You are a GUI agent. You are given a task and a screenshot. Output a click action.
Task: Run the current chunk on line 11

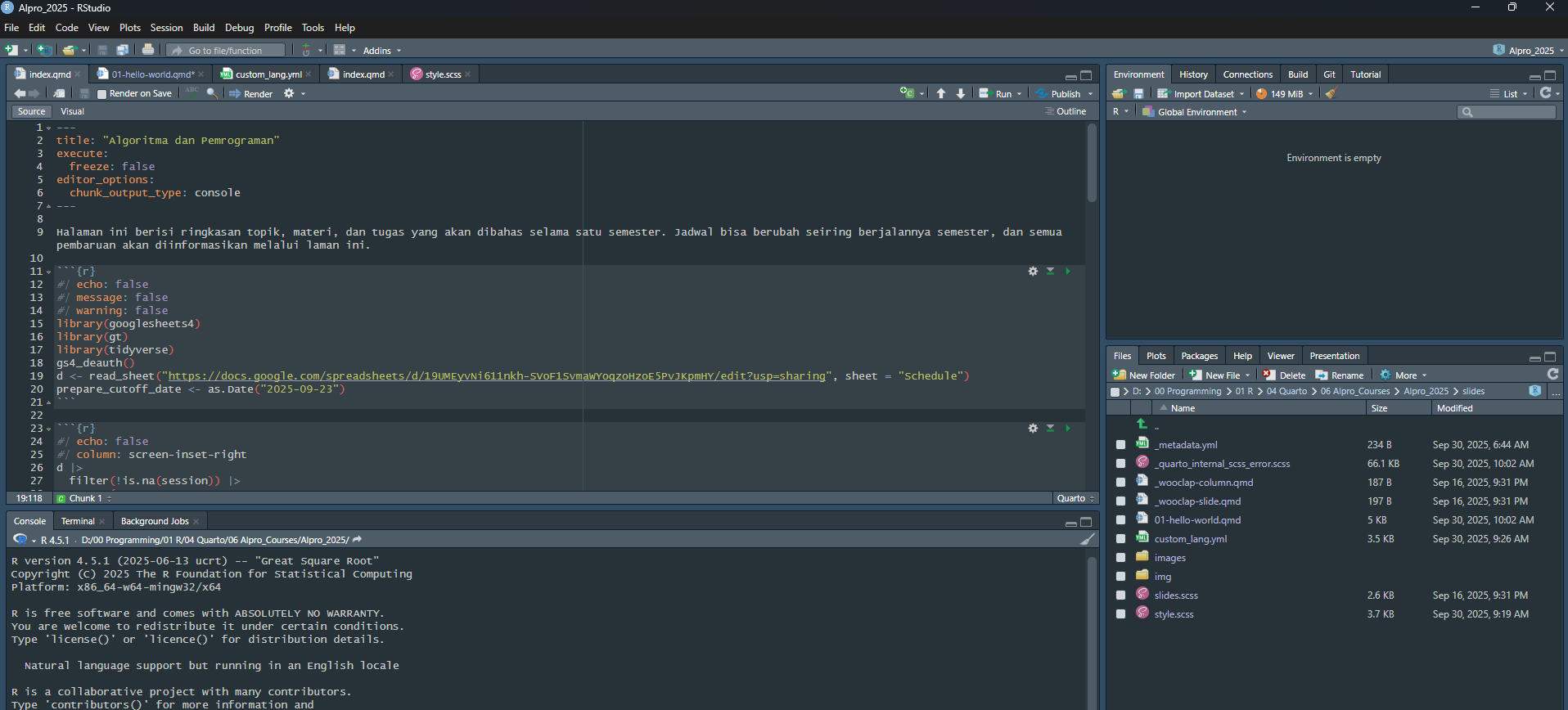point(1068,271)
